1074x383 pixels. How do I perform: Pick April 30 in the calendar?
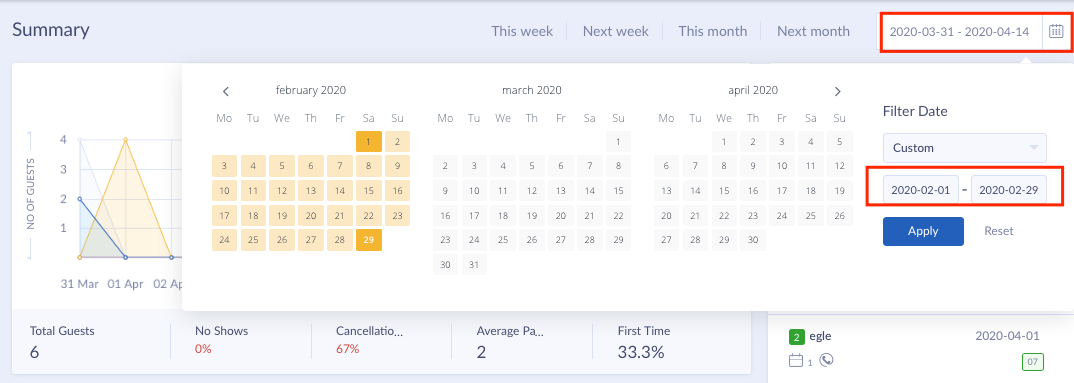coord(753,240)
